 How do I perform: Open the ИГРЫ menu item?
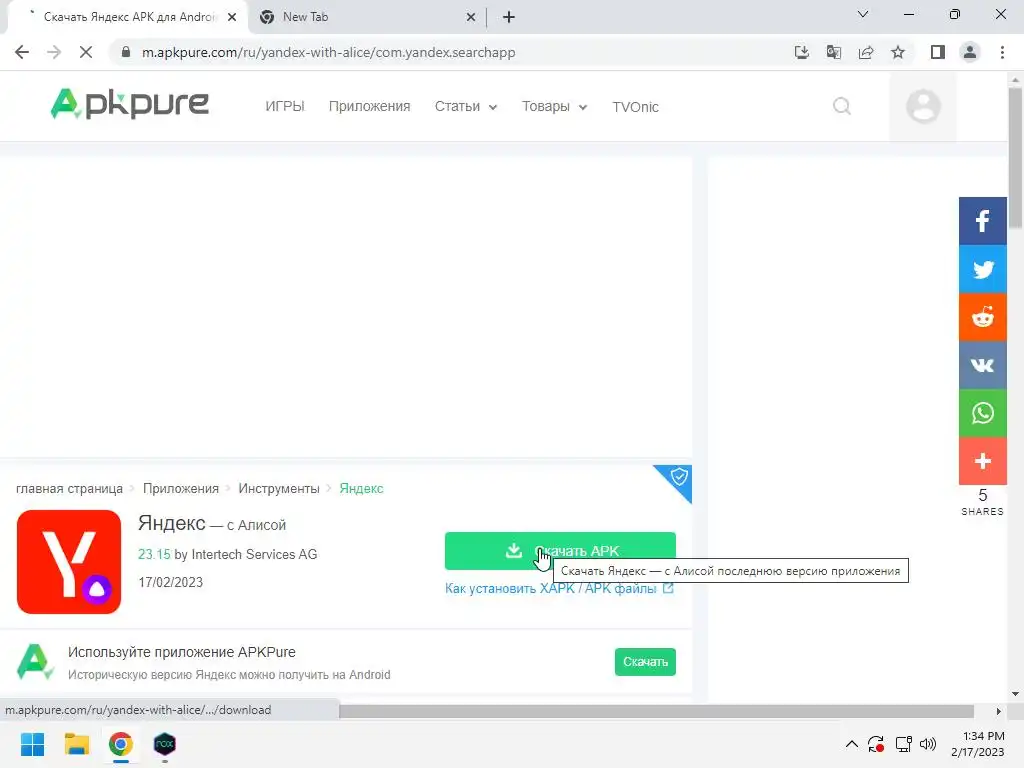click(x=285, y=106)
